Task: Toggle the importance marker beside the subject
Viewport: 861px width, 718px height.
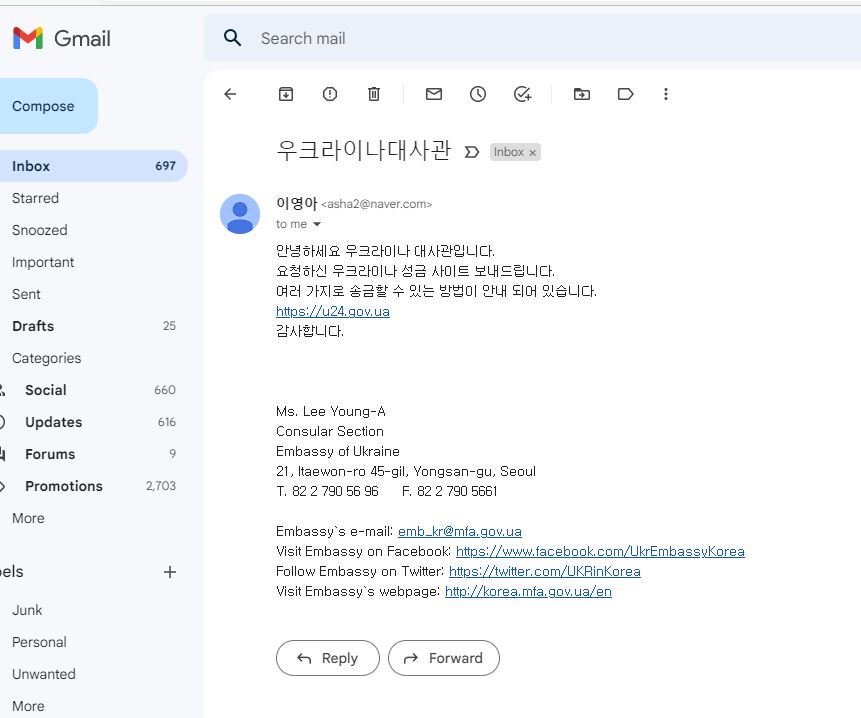Action: 472,152
